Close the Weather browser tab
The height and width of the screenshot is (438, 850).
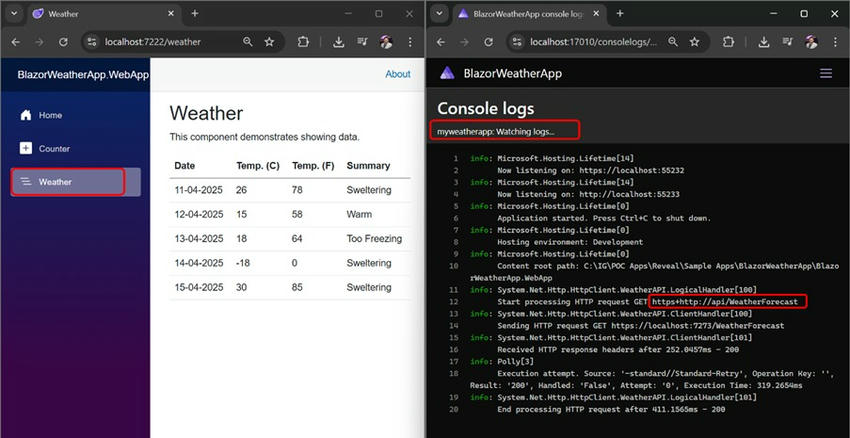pyautogui.click(x=171, y=14)
